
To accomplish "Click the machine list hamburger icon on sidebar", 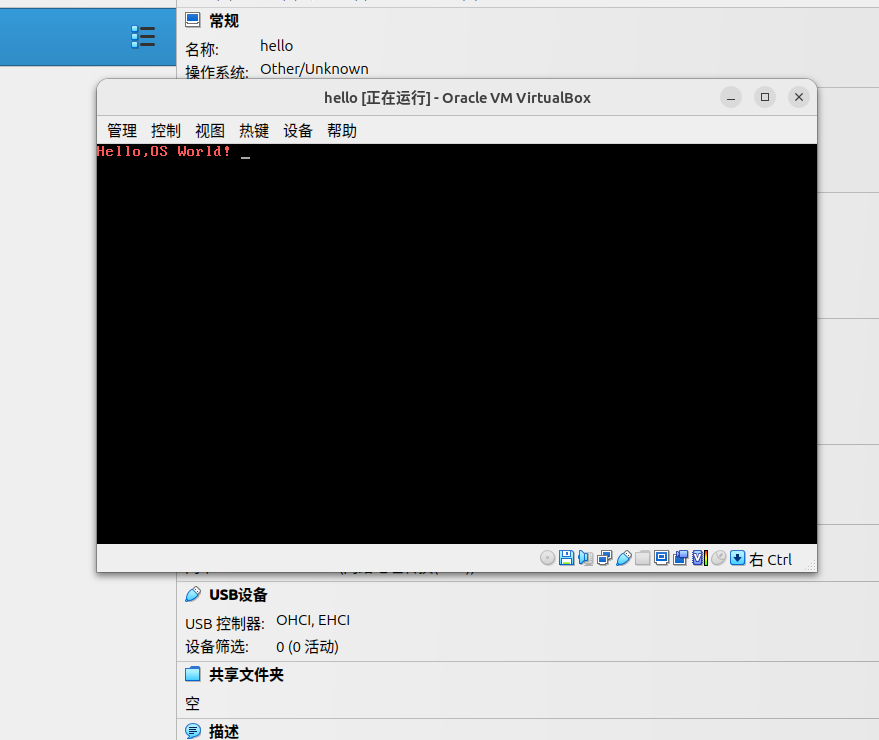I will tap(143, 36).
